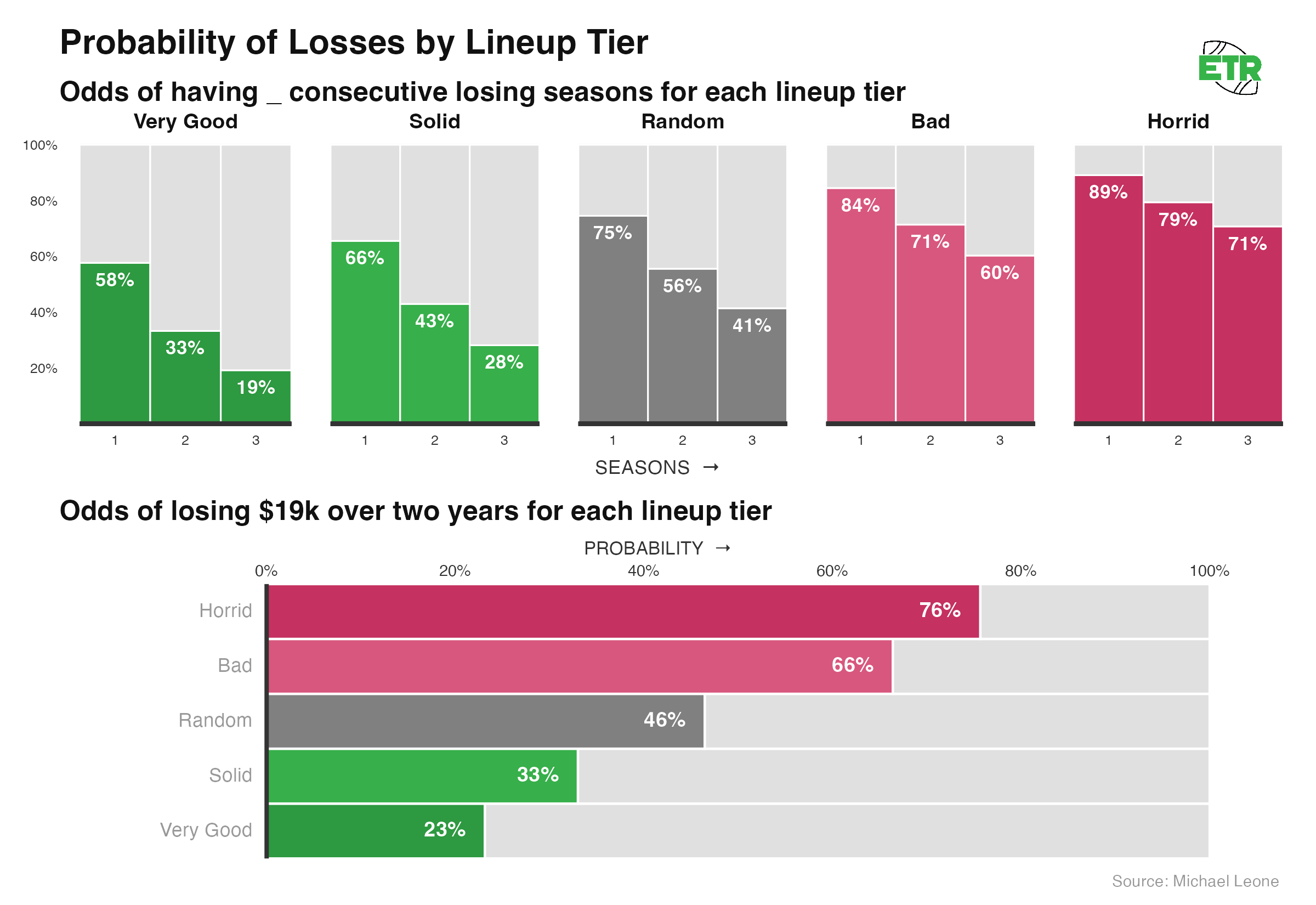Click the Horrid 76% horizontal bar

coord(623,611)
